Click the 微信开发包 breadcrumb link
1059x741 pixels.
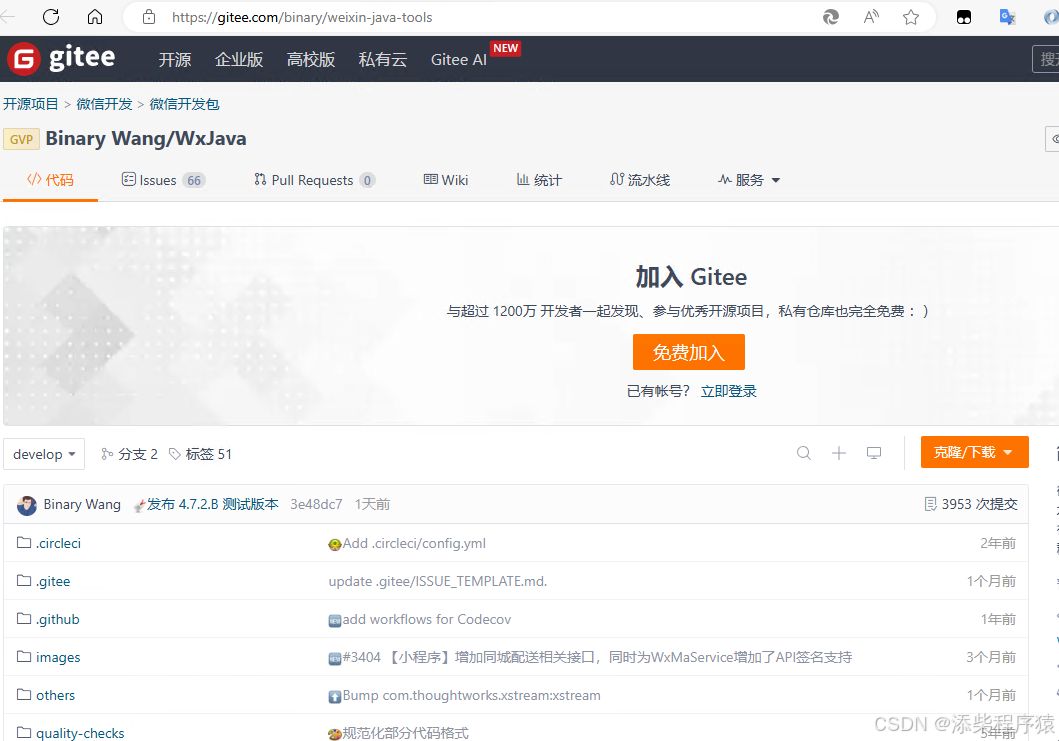[184, 104]
